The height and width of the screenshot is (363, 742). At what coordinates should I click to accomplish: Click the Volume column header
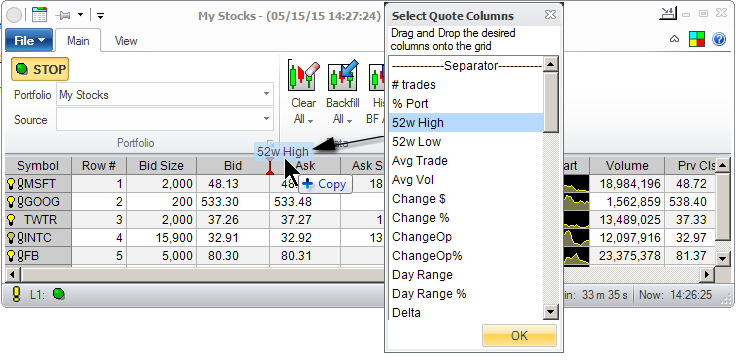[627, 166]
